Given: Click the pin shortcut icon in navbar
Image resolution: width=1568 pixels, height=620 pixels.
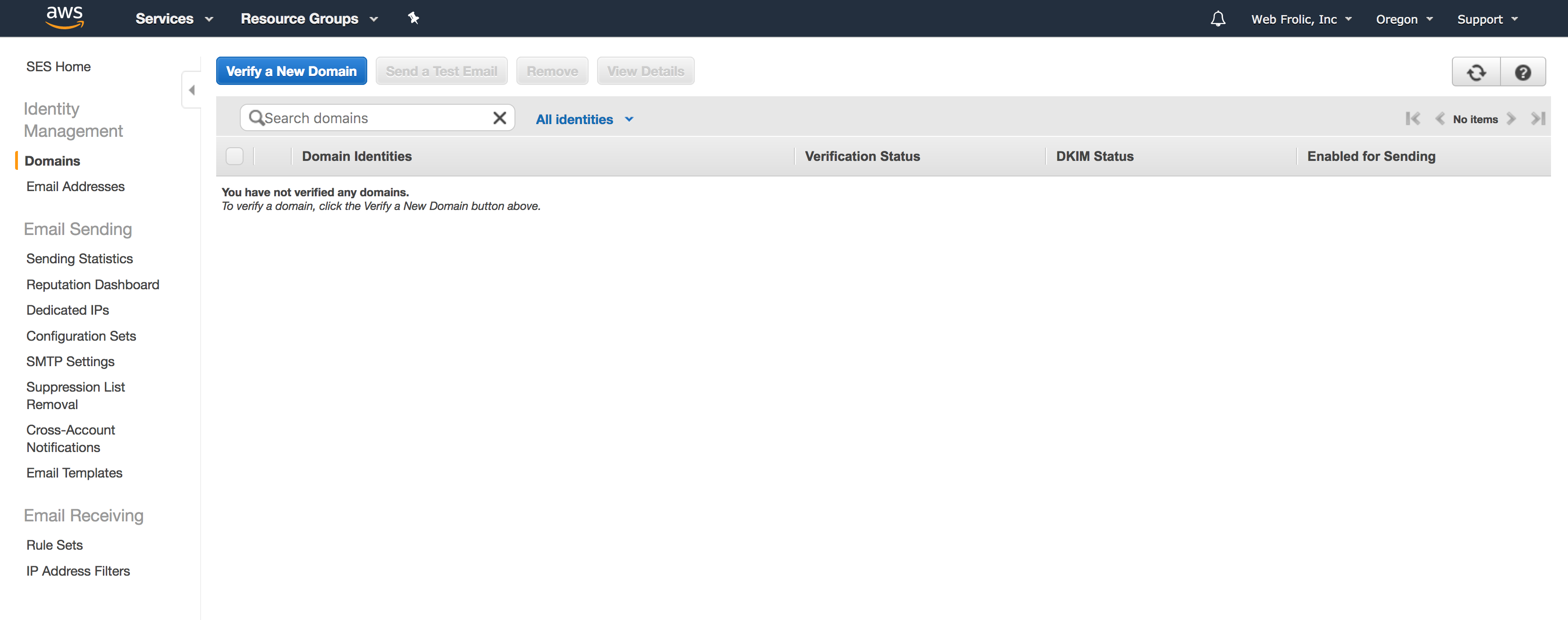Looking at the screenshot, I should click(413, 18).
